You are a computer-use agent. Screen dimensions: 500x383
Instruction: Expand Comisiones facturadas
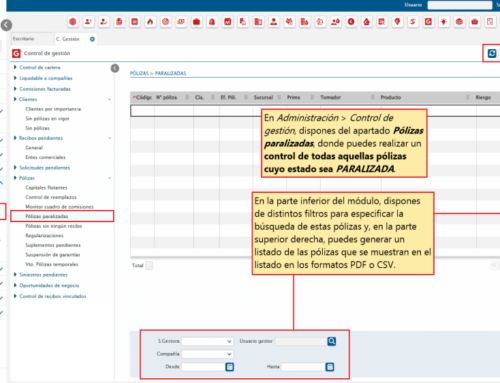(x=15, y=89)
